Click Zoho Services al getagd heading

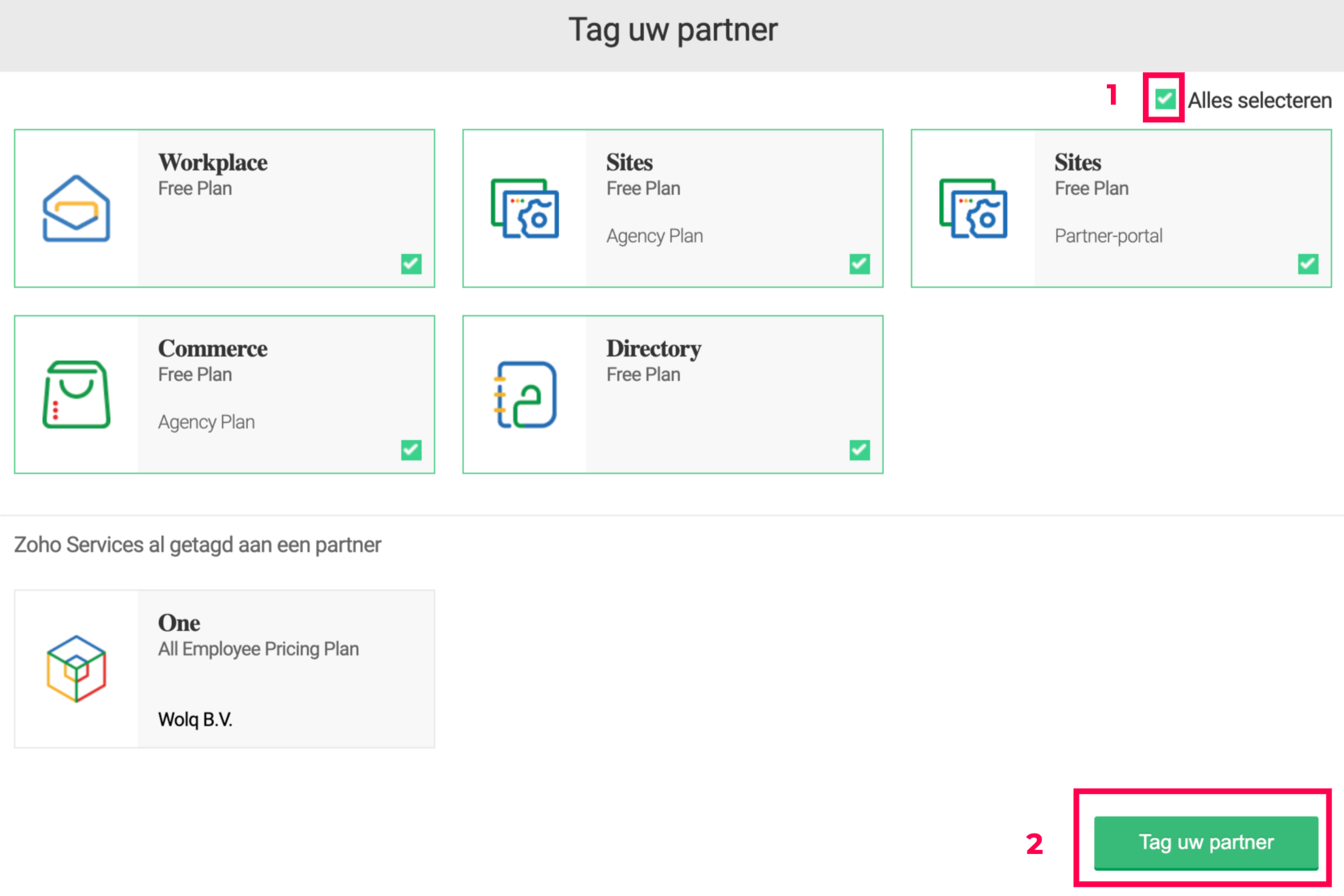[197, 545]
